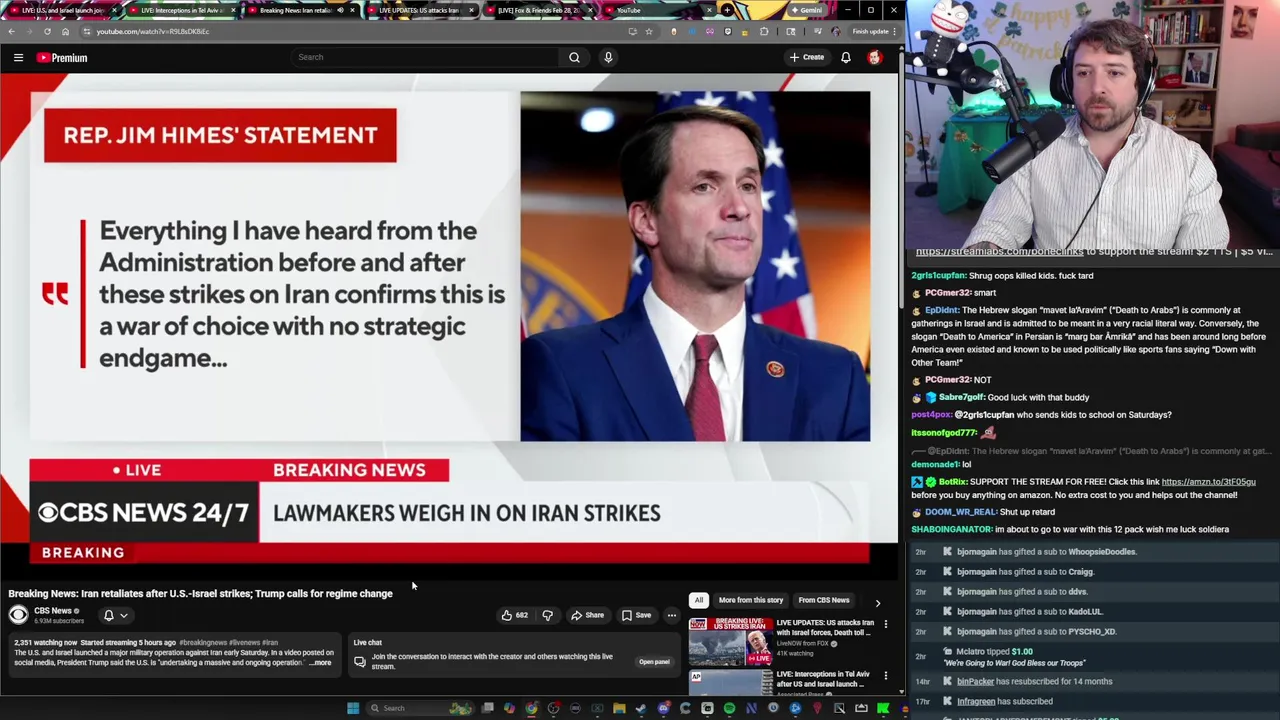Toggle CBS News notification bell setting
The height and width of the screenshot is (720, 1280).
[115, 615]
